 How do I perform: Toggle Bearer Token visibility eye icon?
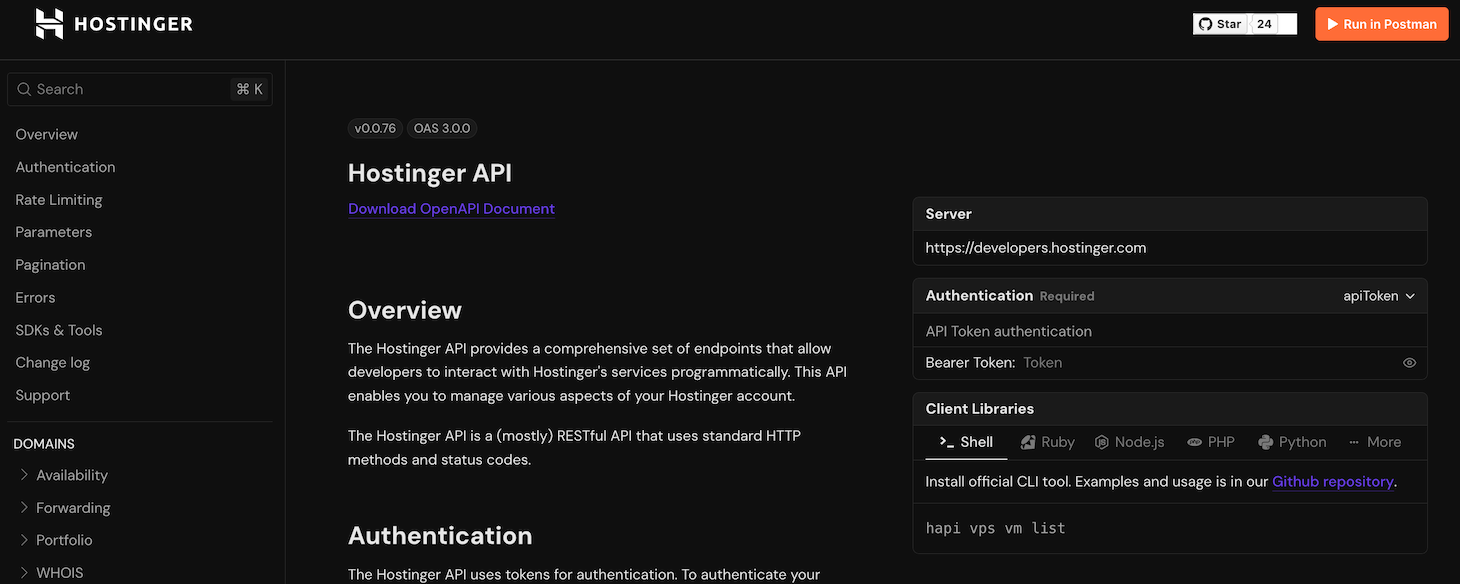[x=1409, y=363]
